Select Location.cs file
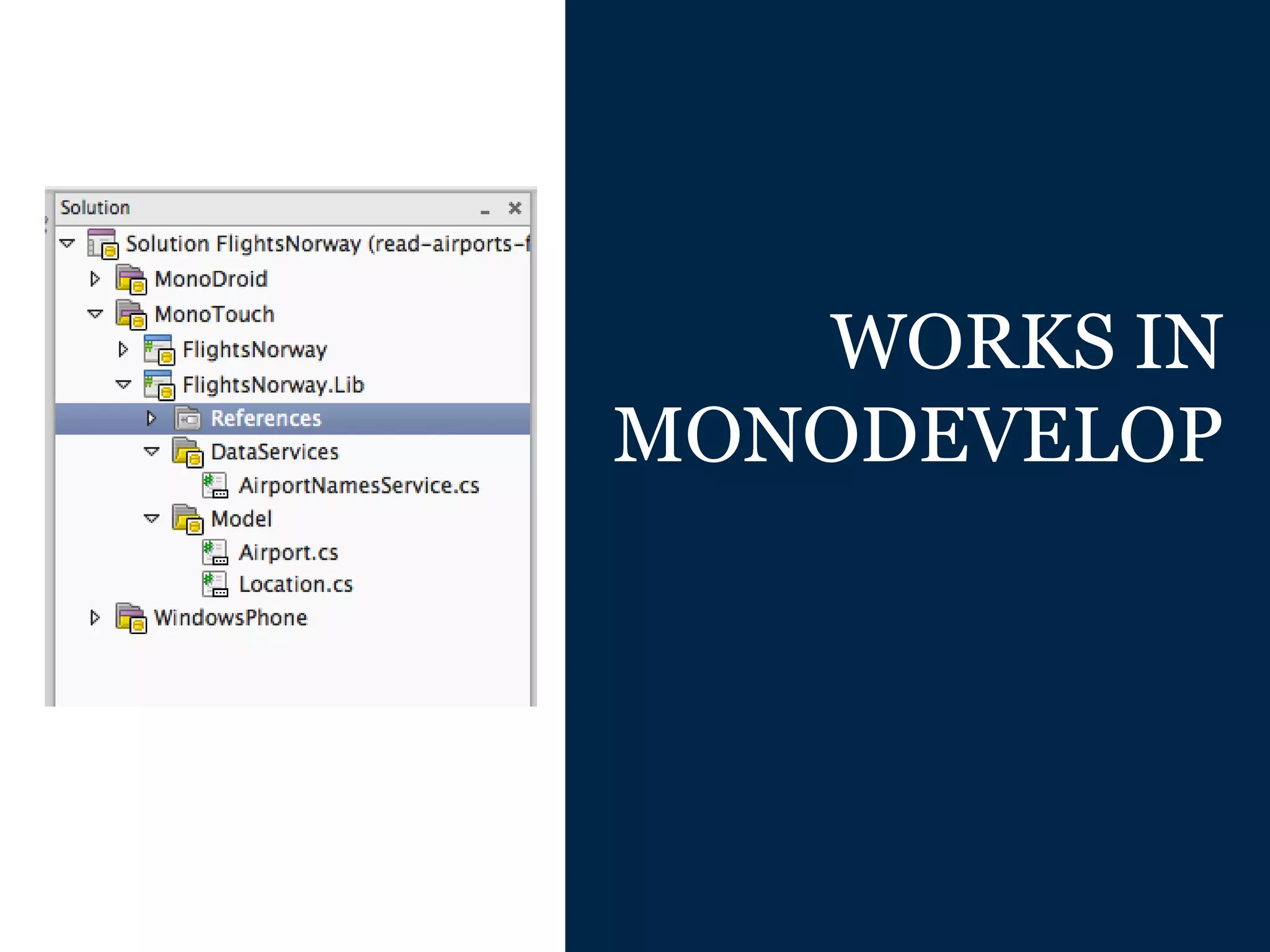The height and width of the screenshot is (952, 1270). pos(296,584)
